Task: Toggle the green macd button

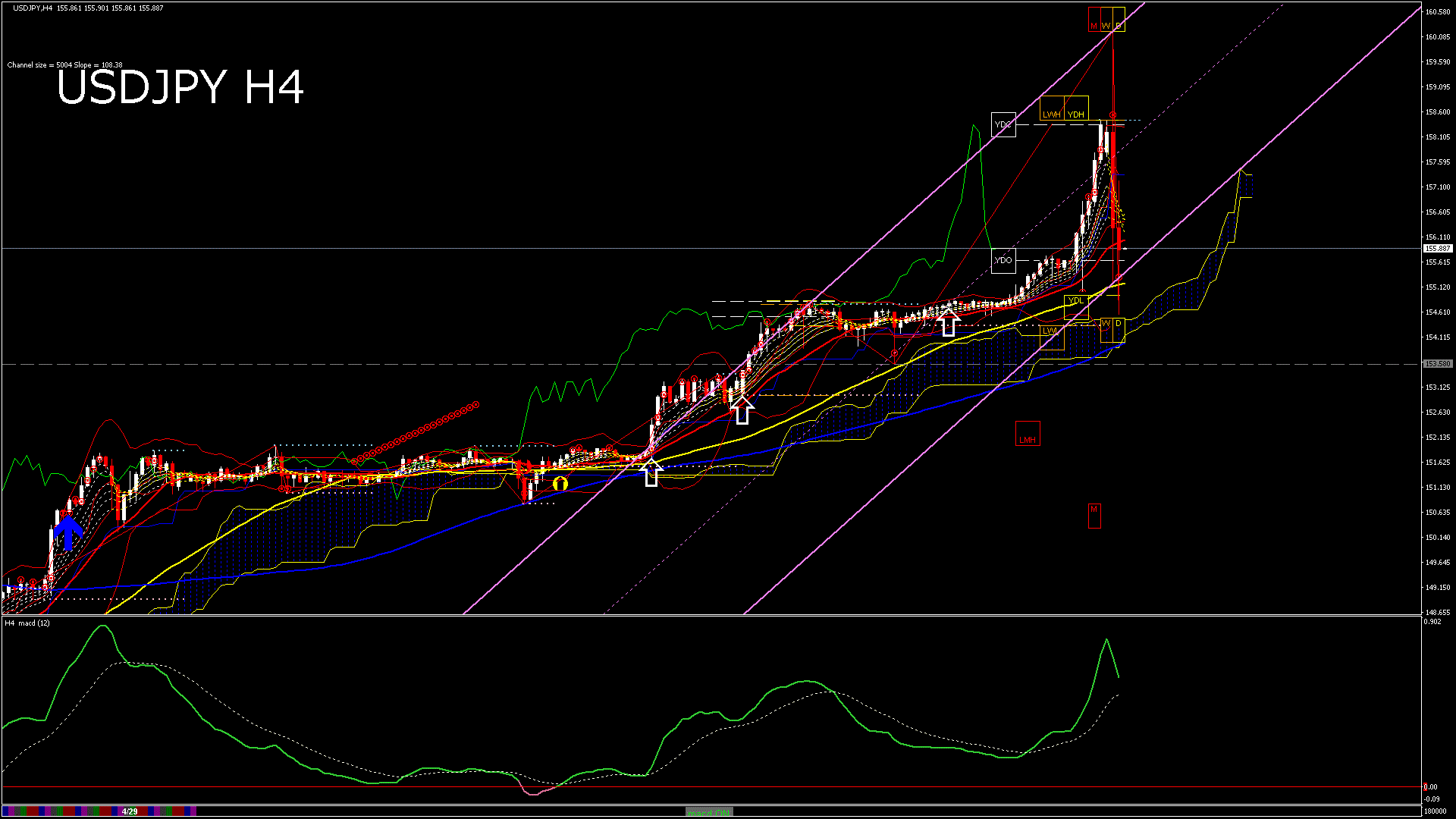Action: click(x=709, y=811)
